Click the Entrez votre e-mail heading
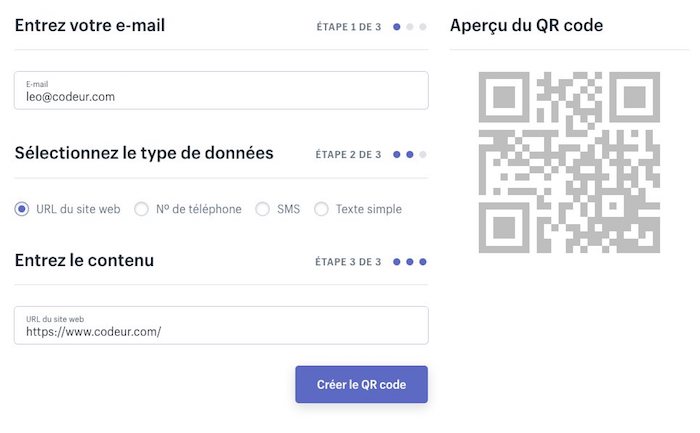 (90, 26)
